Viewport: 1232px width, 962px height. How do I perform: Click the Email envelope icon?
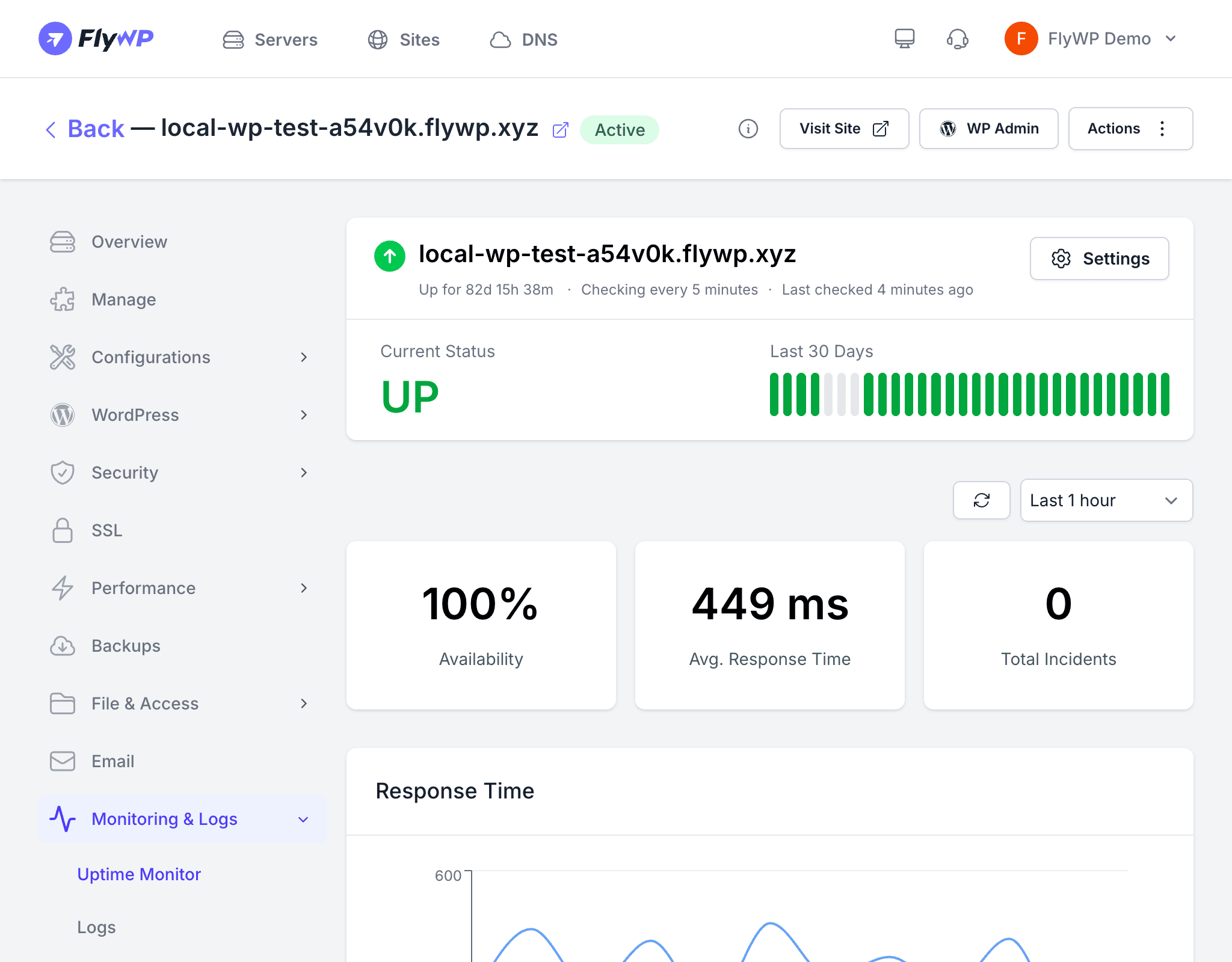(x=63, y=761)
